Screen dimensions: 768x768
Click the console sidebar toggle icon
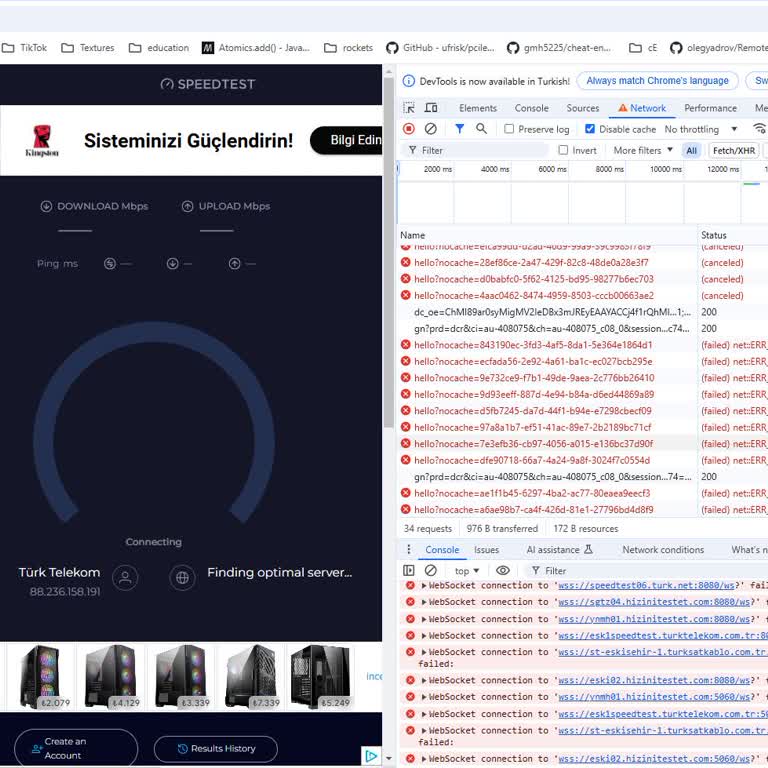tap(408, 570)
